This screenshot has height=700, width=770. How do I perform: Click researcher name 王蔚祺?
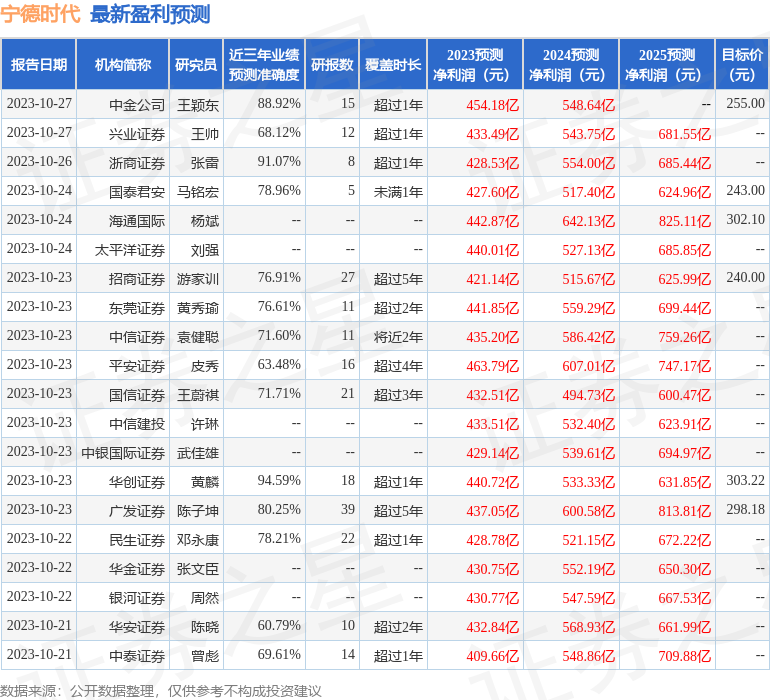198,394
